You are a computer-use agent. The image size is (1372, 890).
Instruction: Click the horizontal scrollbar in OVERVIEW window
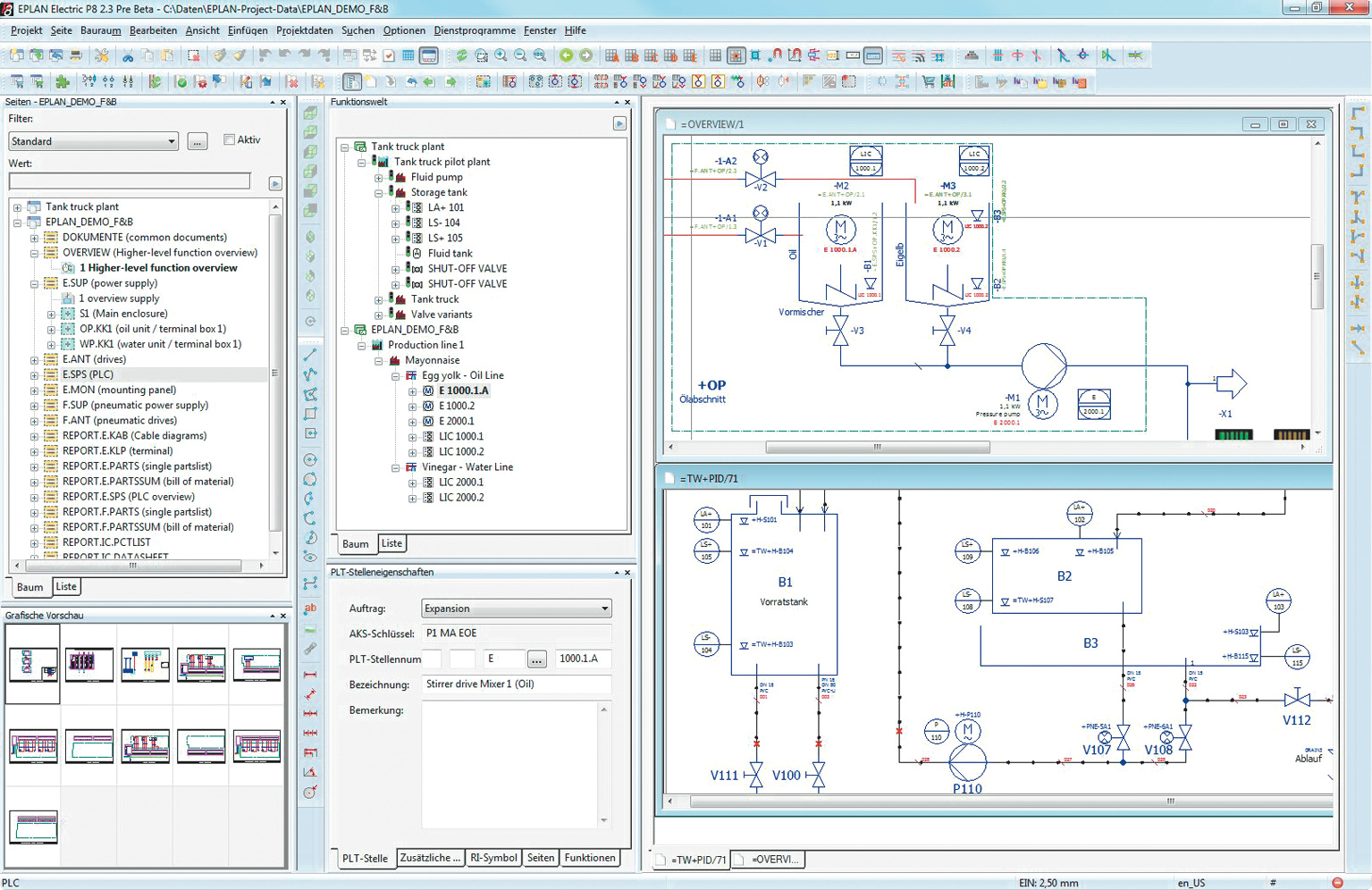pos(876,447)
